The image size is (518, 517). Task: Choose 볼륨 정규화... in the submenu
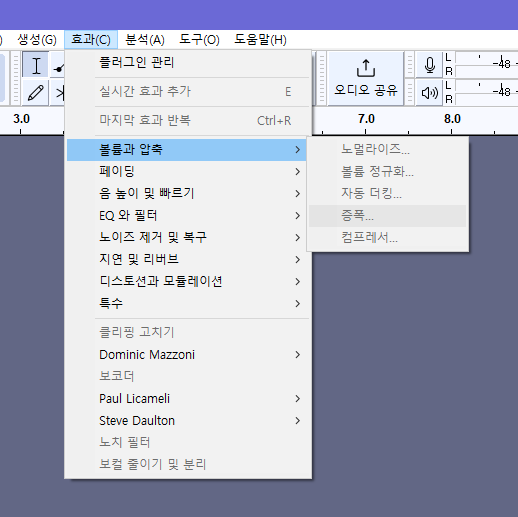click(388, 172)
